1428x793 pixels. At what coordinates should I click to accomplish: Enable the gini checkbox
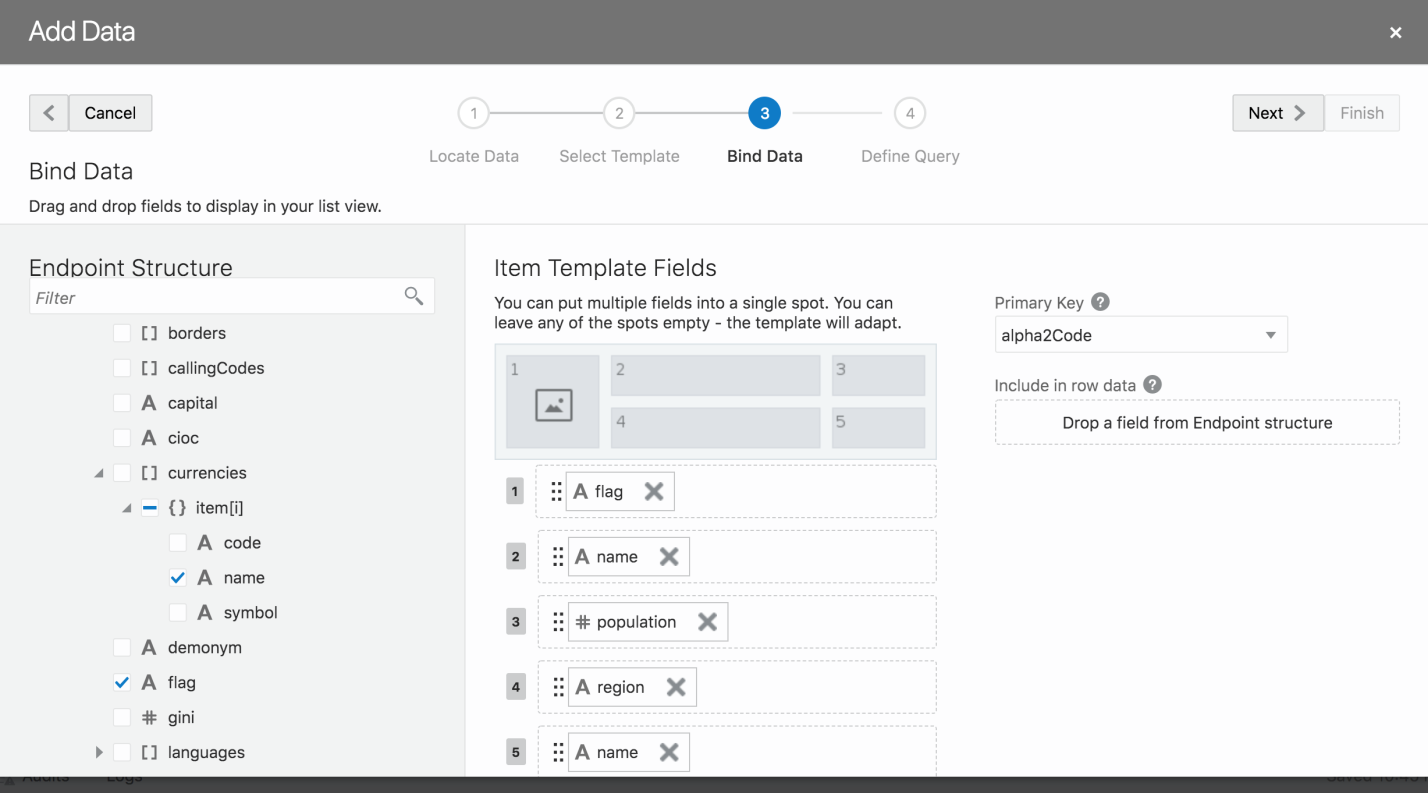(122, 717)
